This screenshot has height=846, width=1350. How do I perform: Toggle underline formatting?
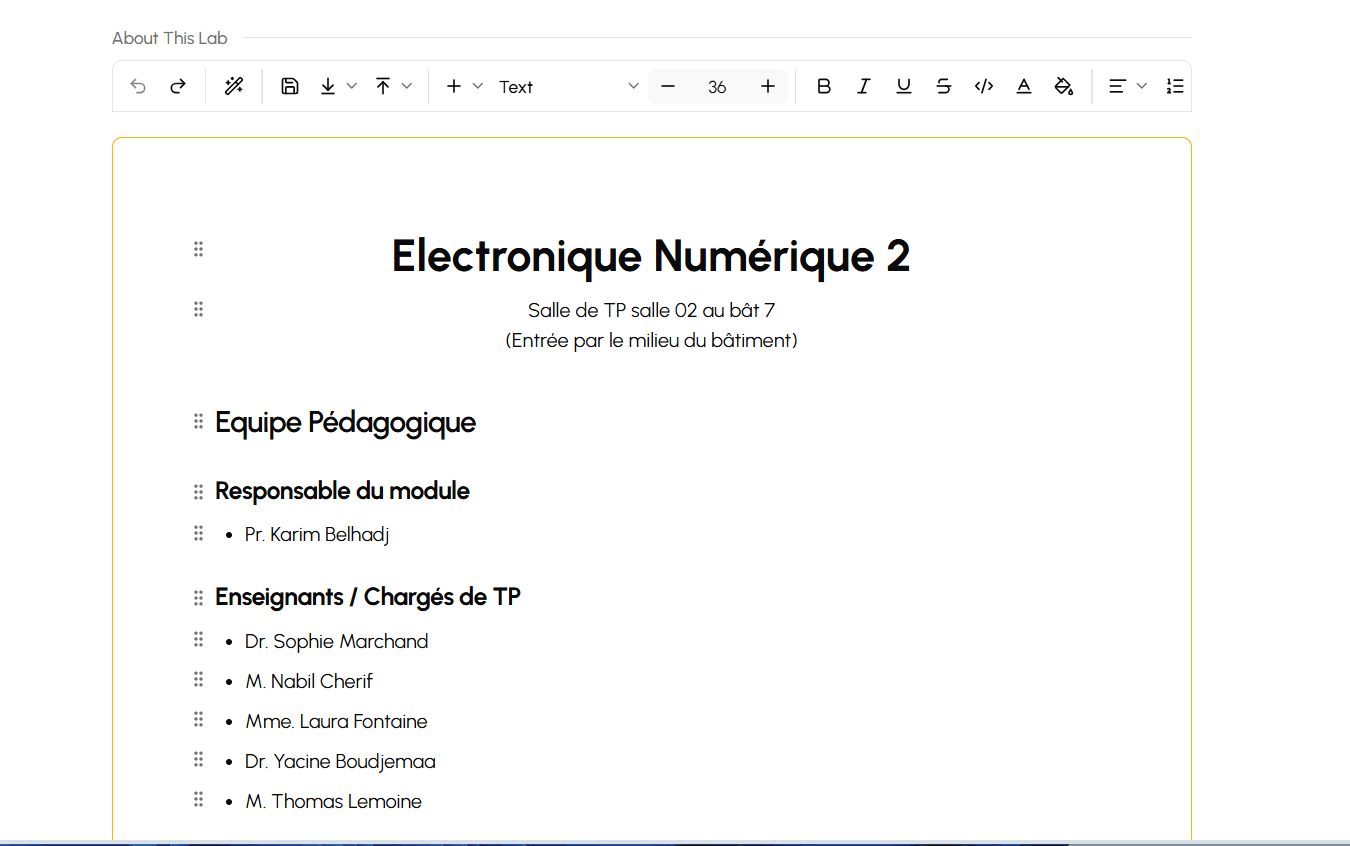pos(904,87)
